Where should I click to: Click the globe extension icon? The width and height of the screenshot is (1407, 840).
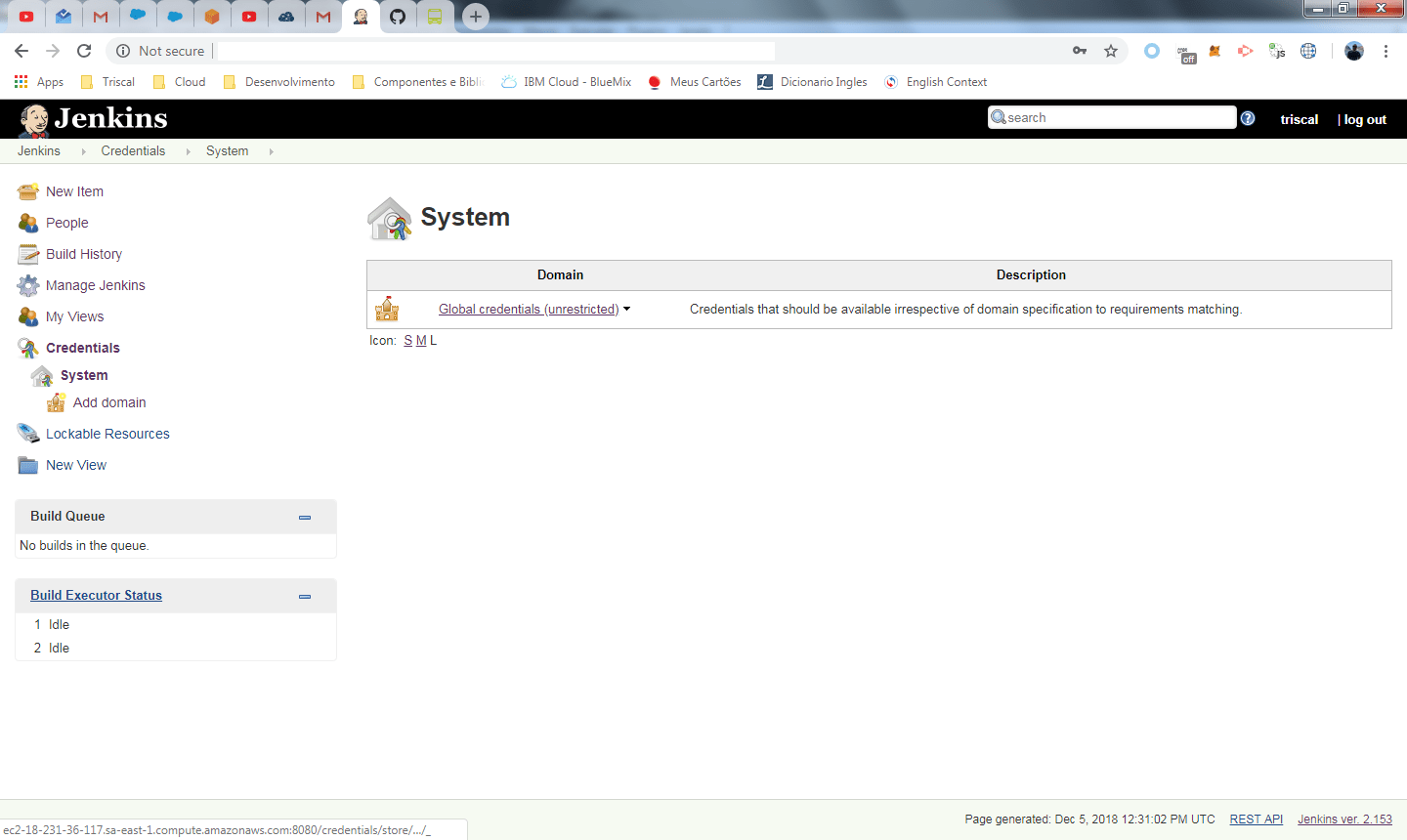(x=1308, y=51)
